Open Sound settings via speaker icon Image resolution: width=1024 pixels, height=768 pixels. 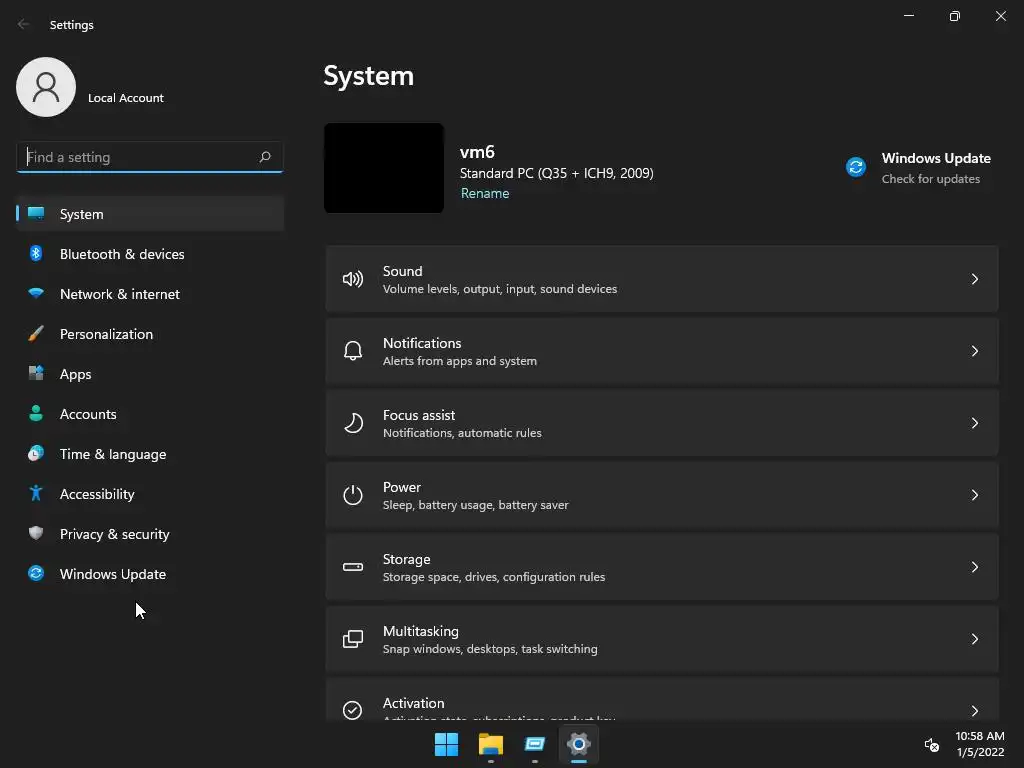click(353, 280)
